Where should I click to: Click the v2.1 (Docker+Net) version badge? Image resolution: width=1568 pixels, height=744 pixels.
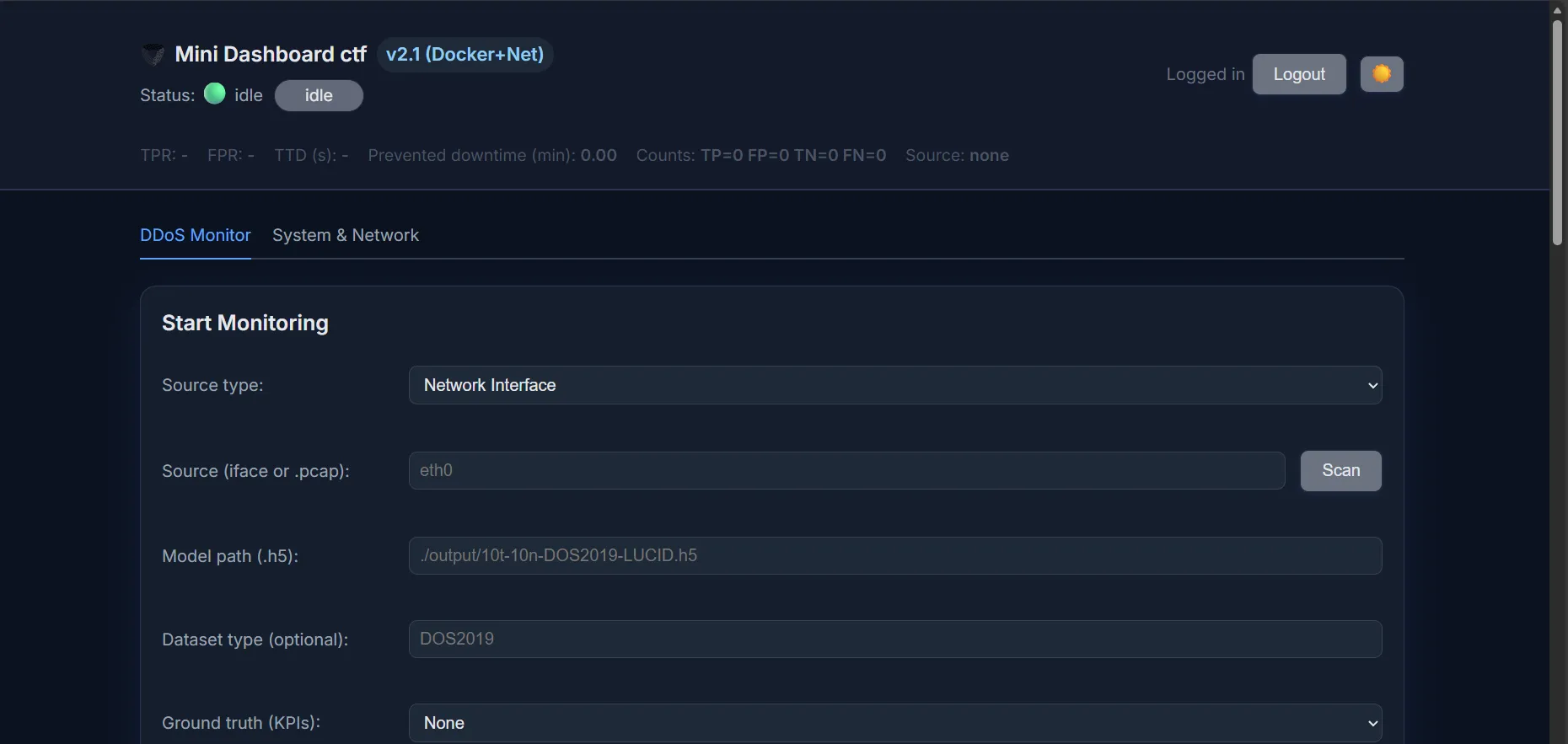(x=464, y=55)
